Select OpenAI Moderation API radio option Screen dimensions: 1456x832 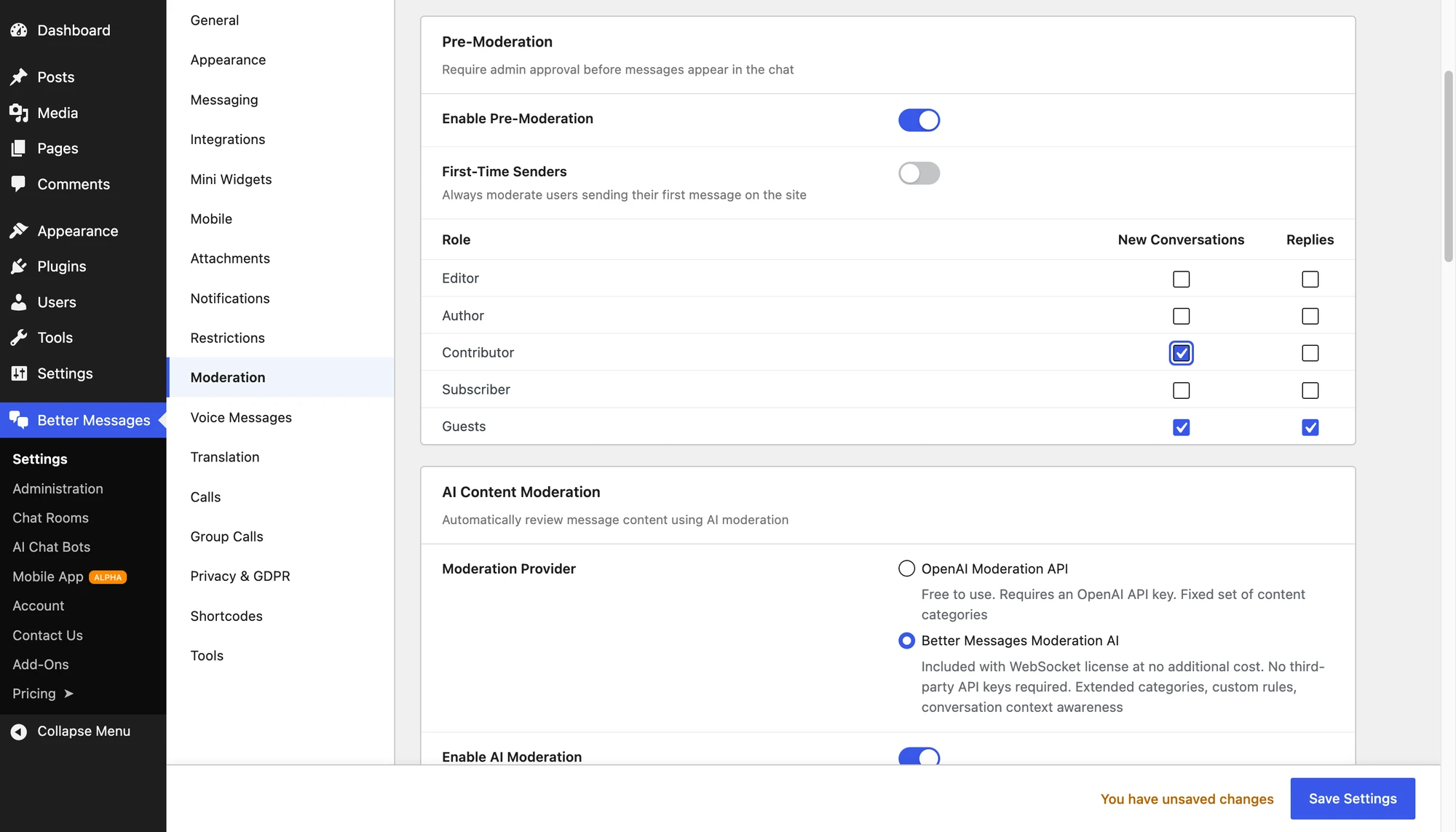point(906,568)
